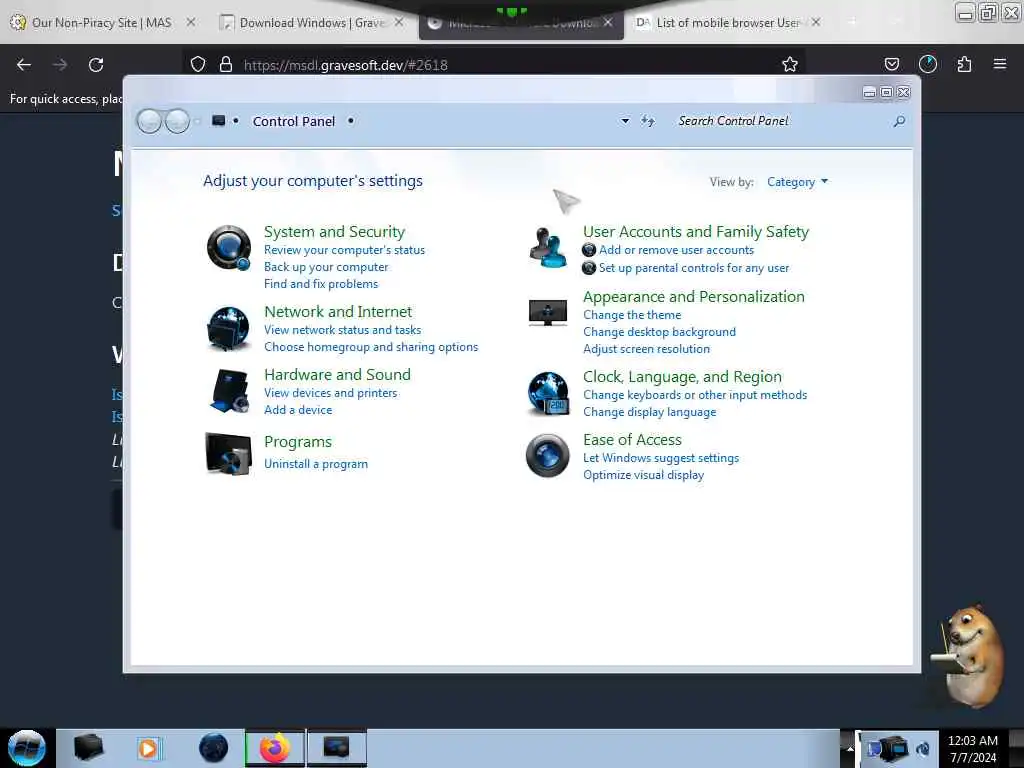Viewport: 1024px width, 768px height.
Task: Reload the Firefox page
Action: pyautogui.click(x=96, y=65)
